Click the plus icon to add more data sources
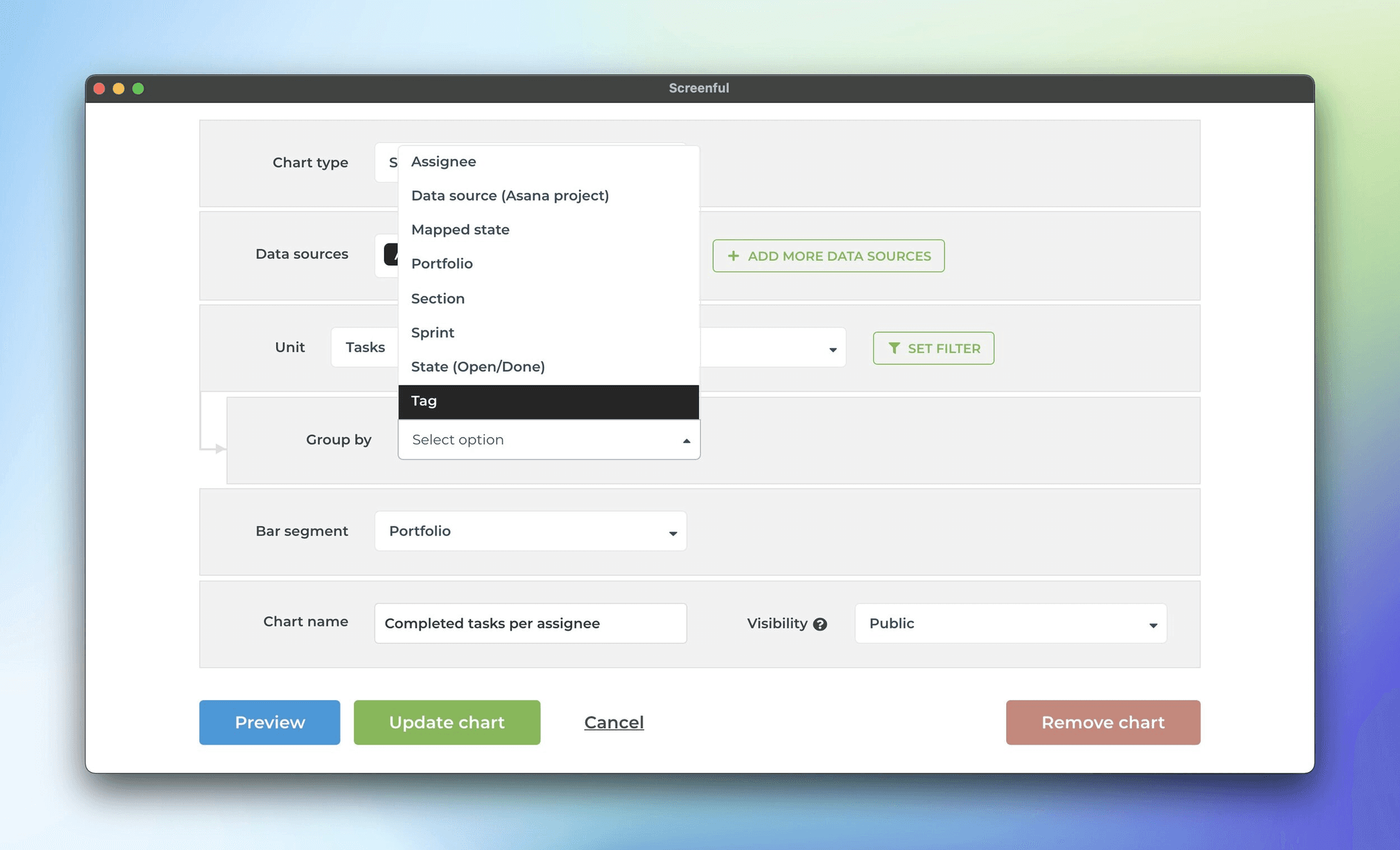This screenshot has height=850, width=1400. pos(733,256)
